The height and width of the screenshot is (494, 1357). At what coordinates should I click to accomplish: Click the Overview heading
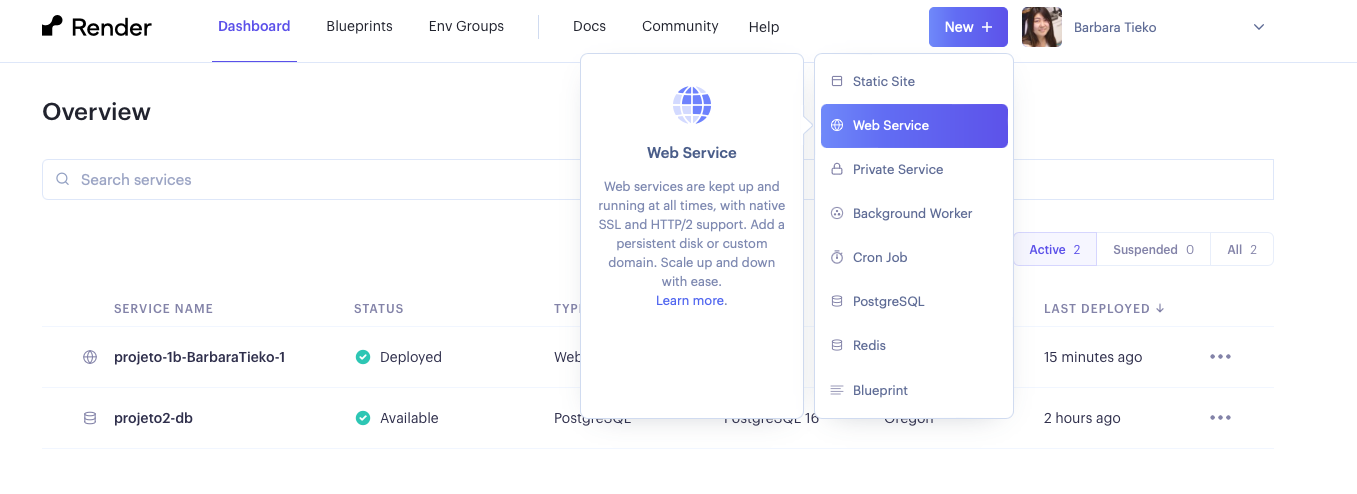click(x=96, y=112)
